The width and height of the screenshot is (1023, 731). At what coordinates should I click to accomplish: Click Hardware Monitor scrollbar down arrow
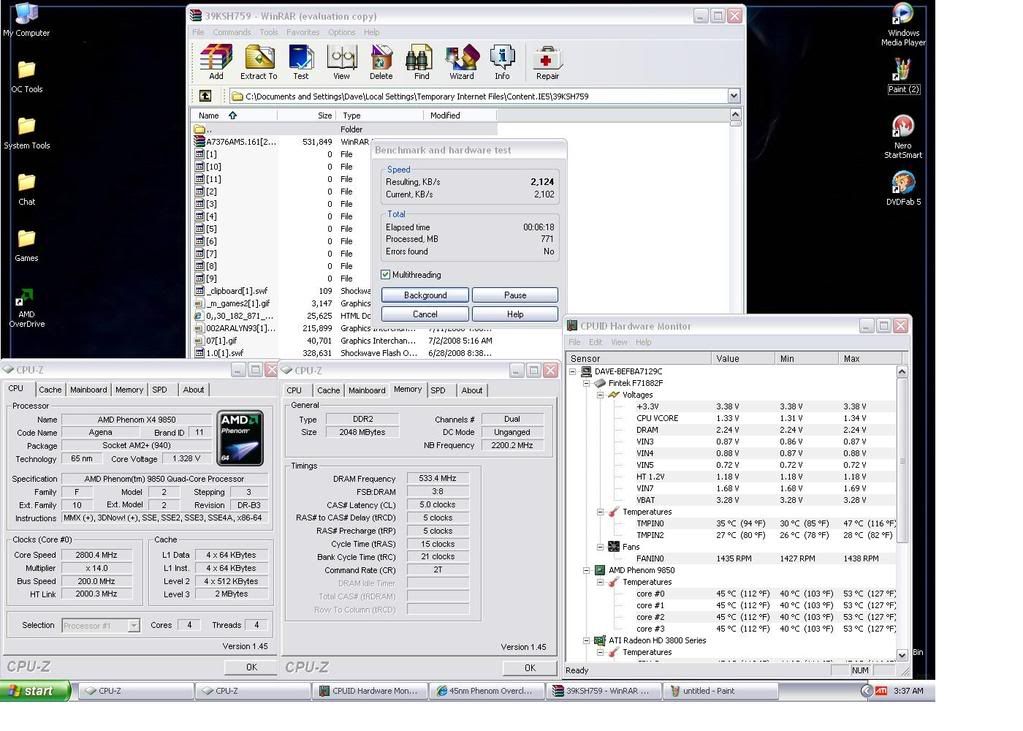902,655
